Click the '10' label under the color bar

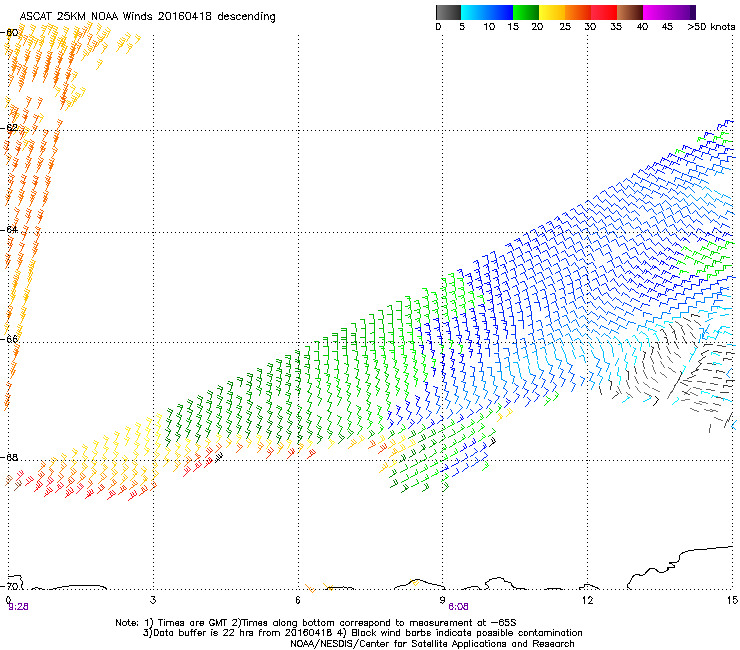click(x=489, y=27)
